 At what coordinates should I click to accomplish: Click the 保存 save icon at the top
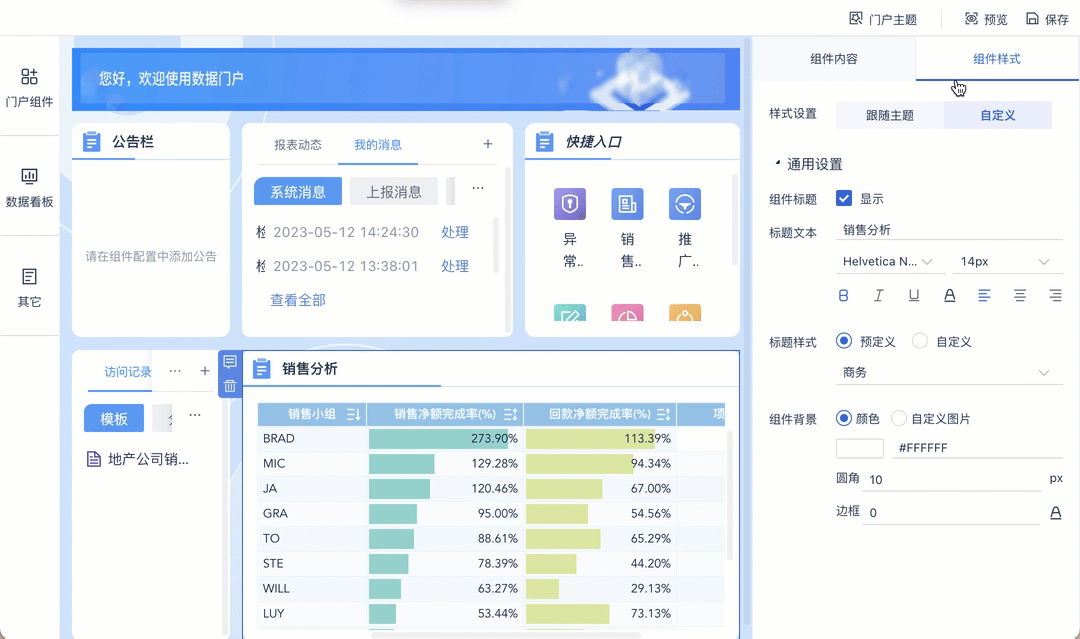click(x=1032, y=19)
